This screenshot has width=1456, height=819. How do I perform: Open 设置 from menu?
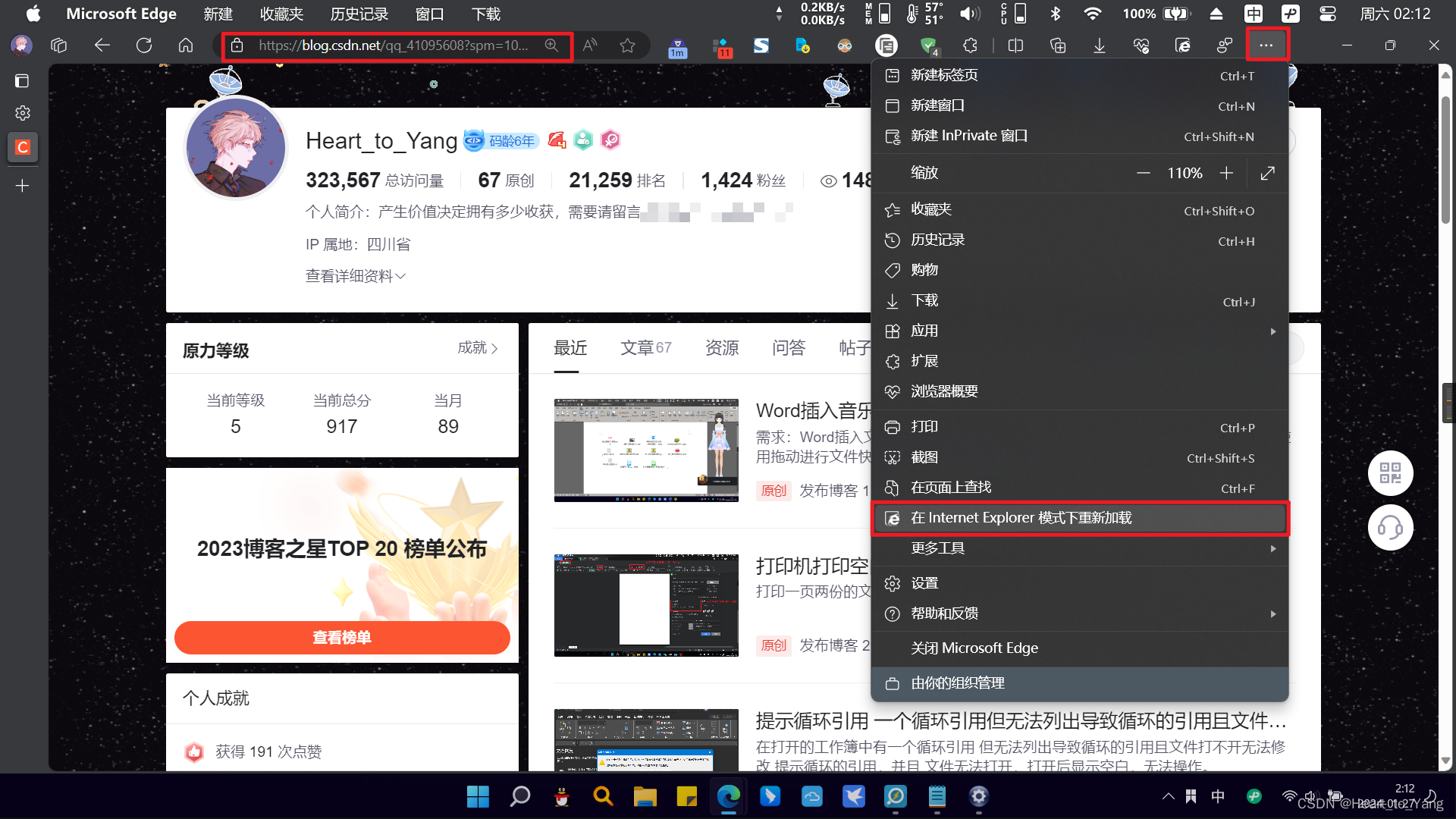pyautogui.click(x=1080, y=583)
